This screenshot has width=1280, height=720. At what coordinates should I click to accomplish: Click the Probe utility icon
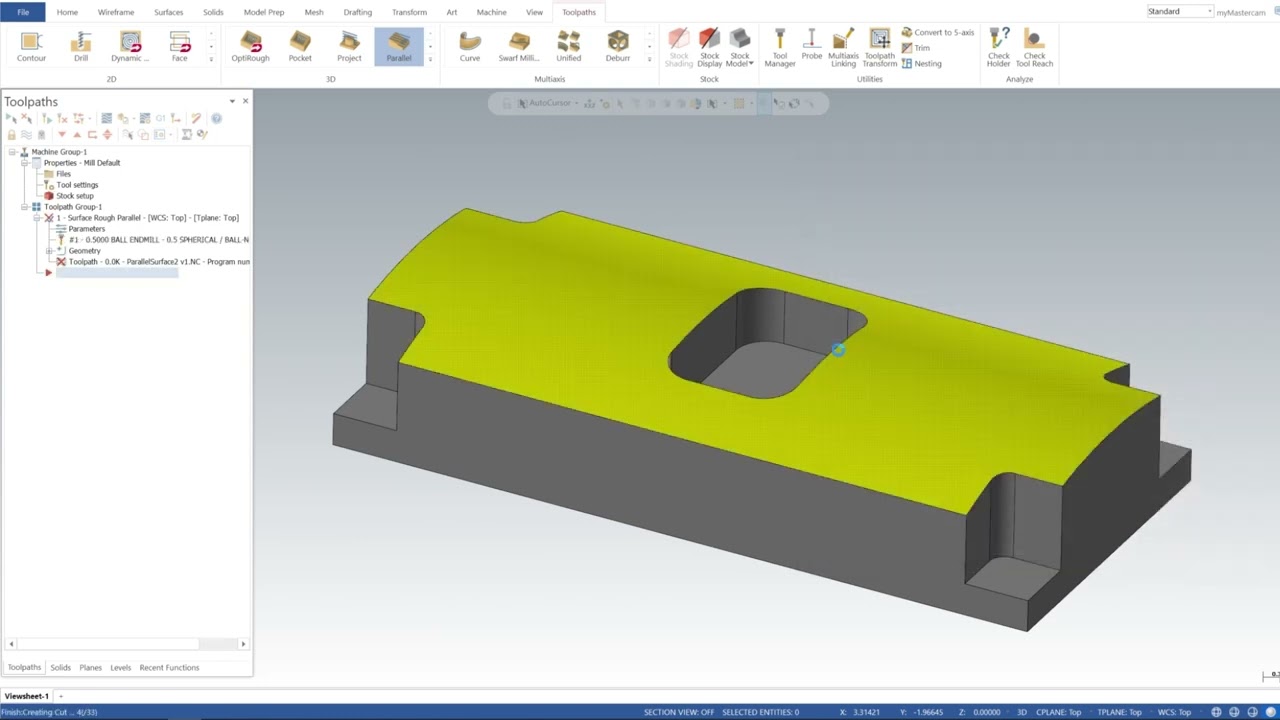click(812, 45)
